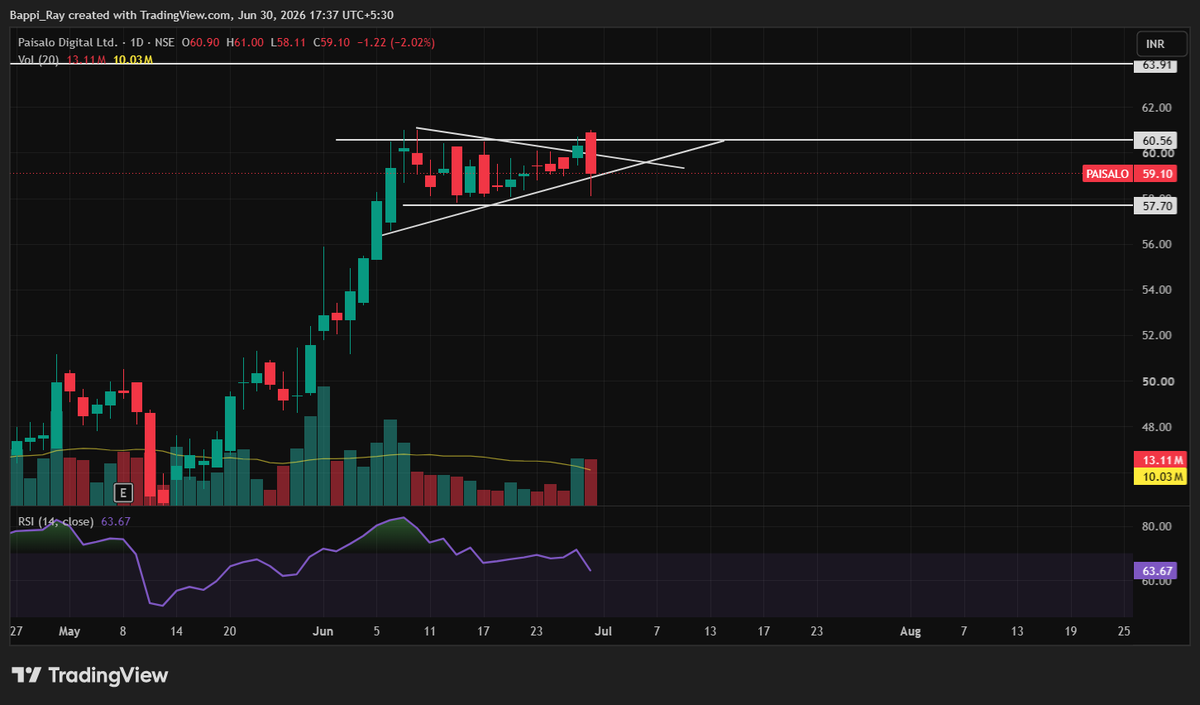Click the 52.00 price axis value
The height and width of the screenshot is (705, 1200).
(x=1157, y=335)
